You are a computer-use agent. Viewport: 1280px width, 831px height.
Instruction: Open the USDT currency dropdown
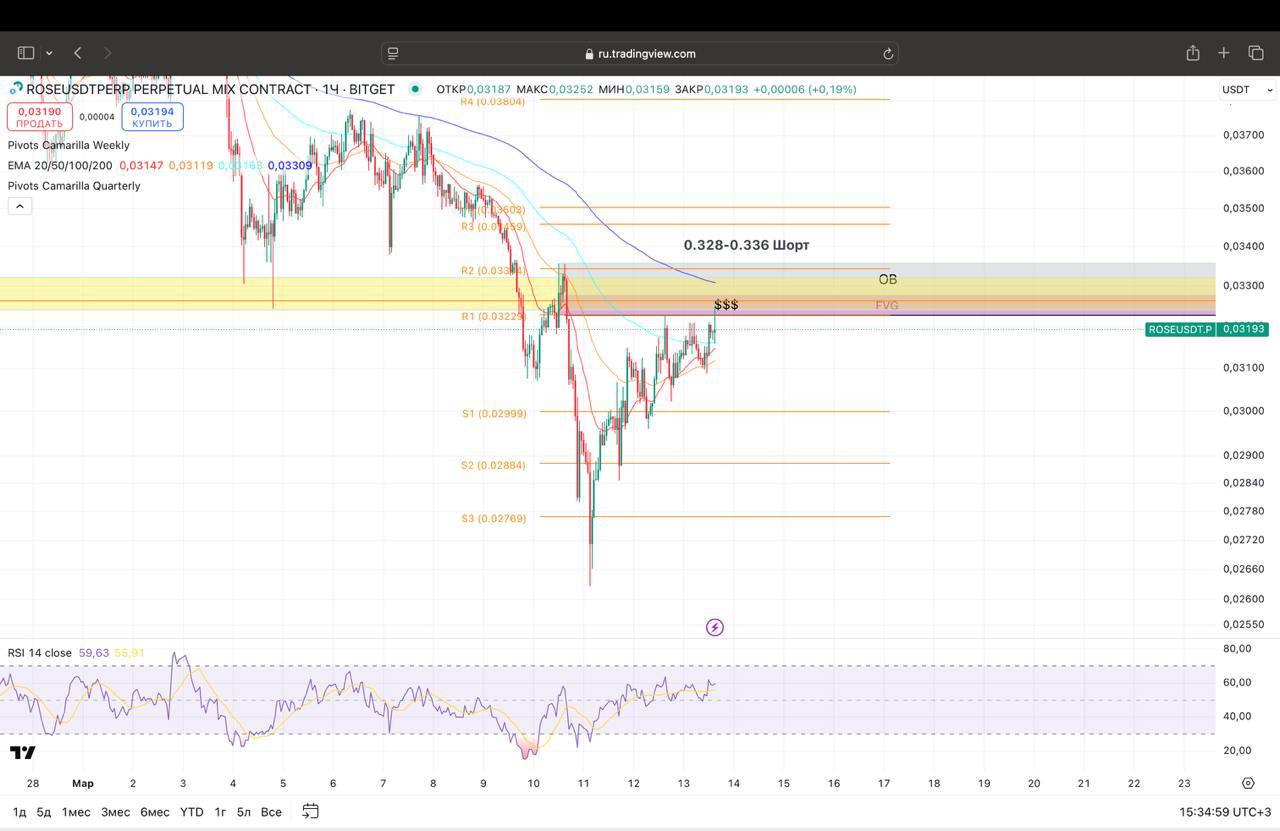(x=1248, y=89)
